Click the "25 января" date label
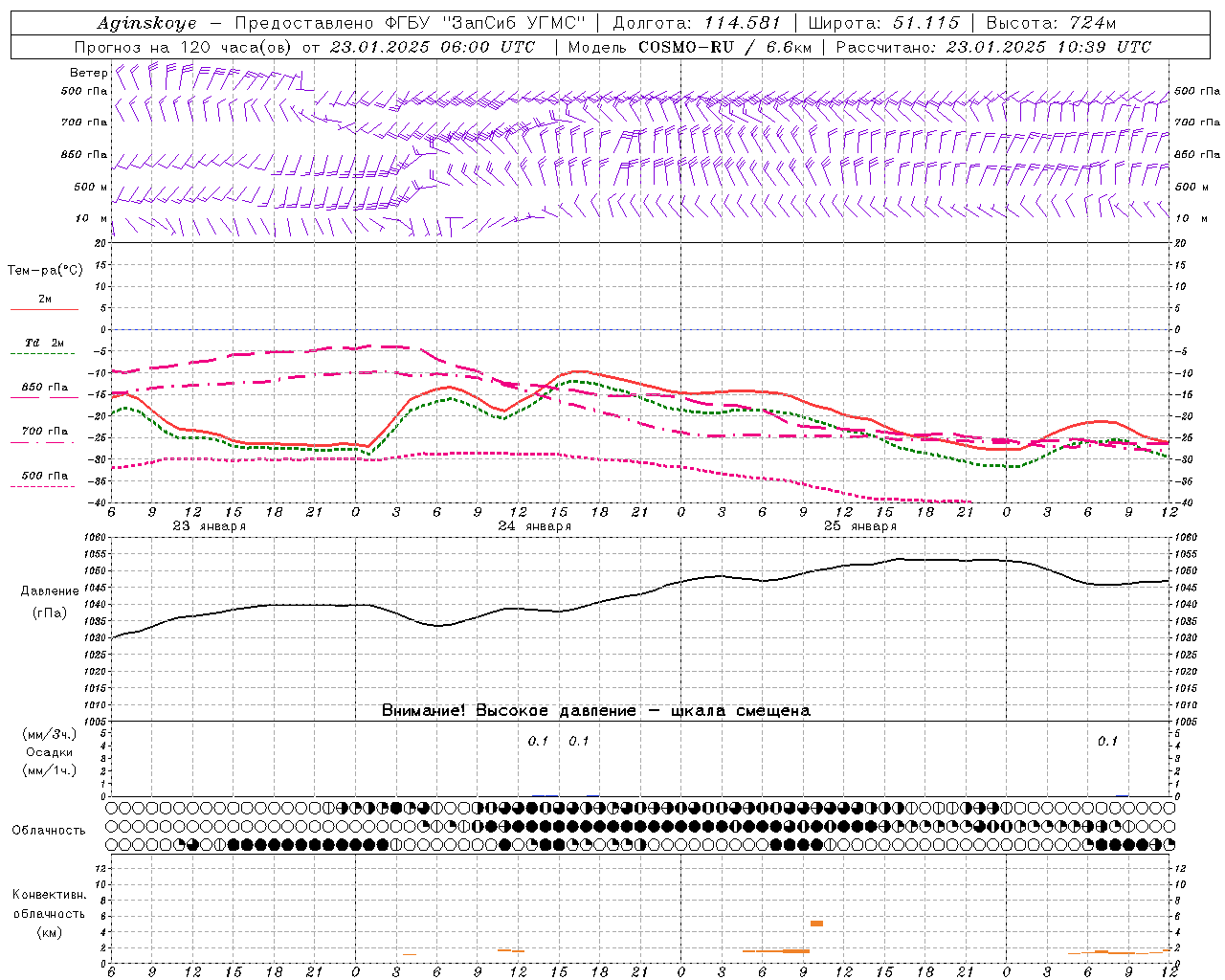Screen dimensions: 1225x980 [860, 526]
